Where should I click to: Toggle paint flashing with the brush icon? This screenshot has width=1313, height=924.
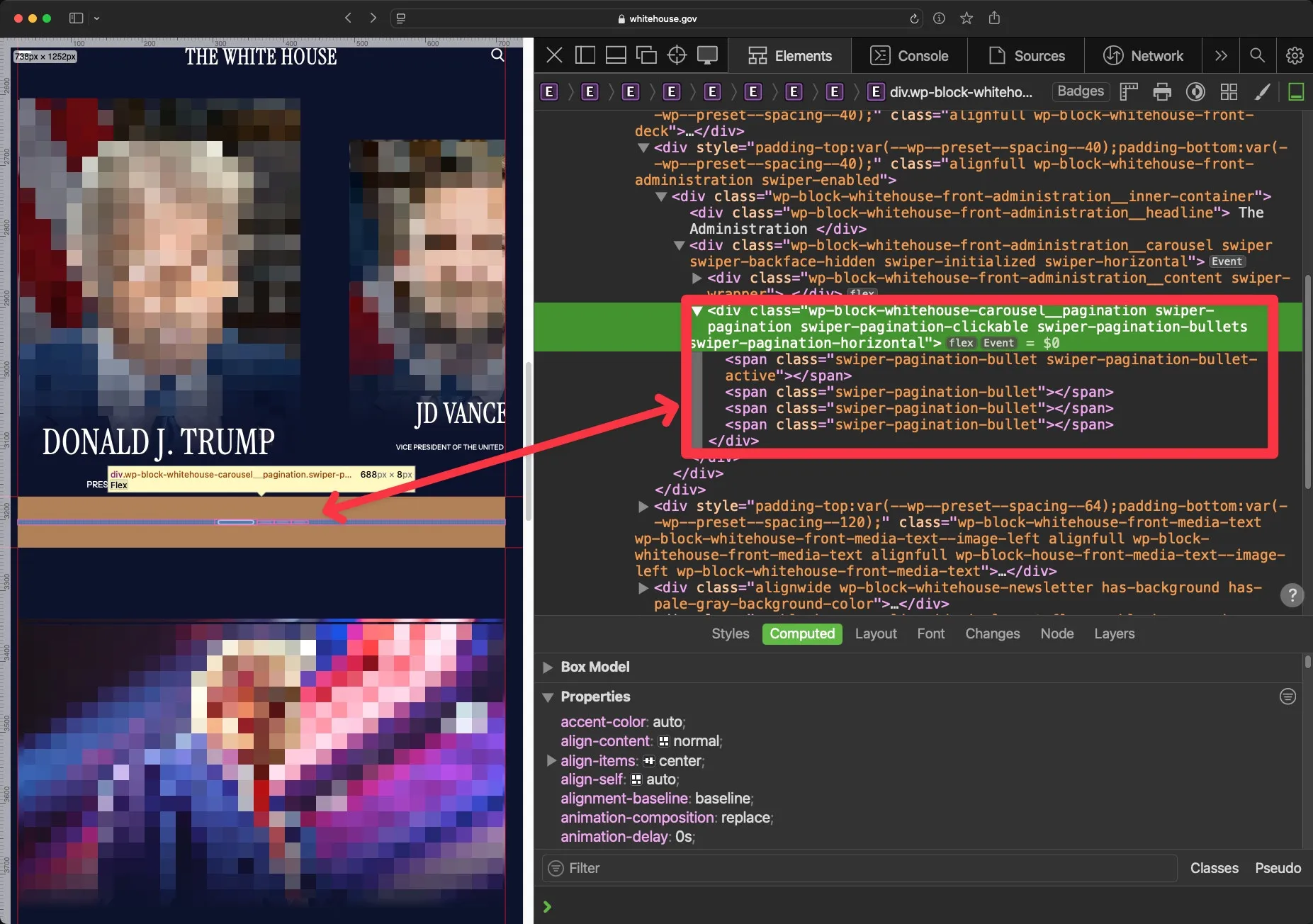1262,91
